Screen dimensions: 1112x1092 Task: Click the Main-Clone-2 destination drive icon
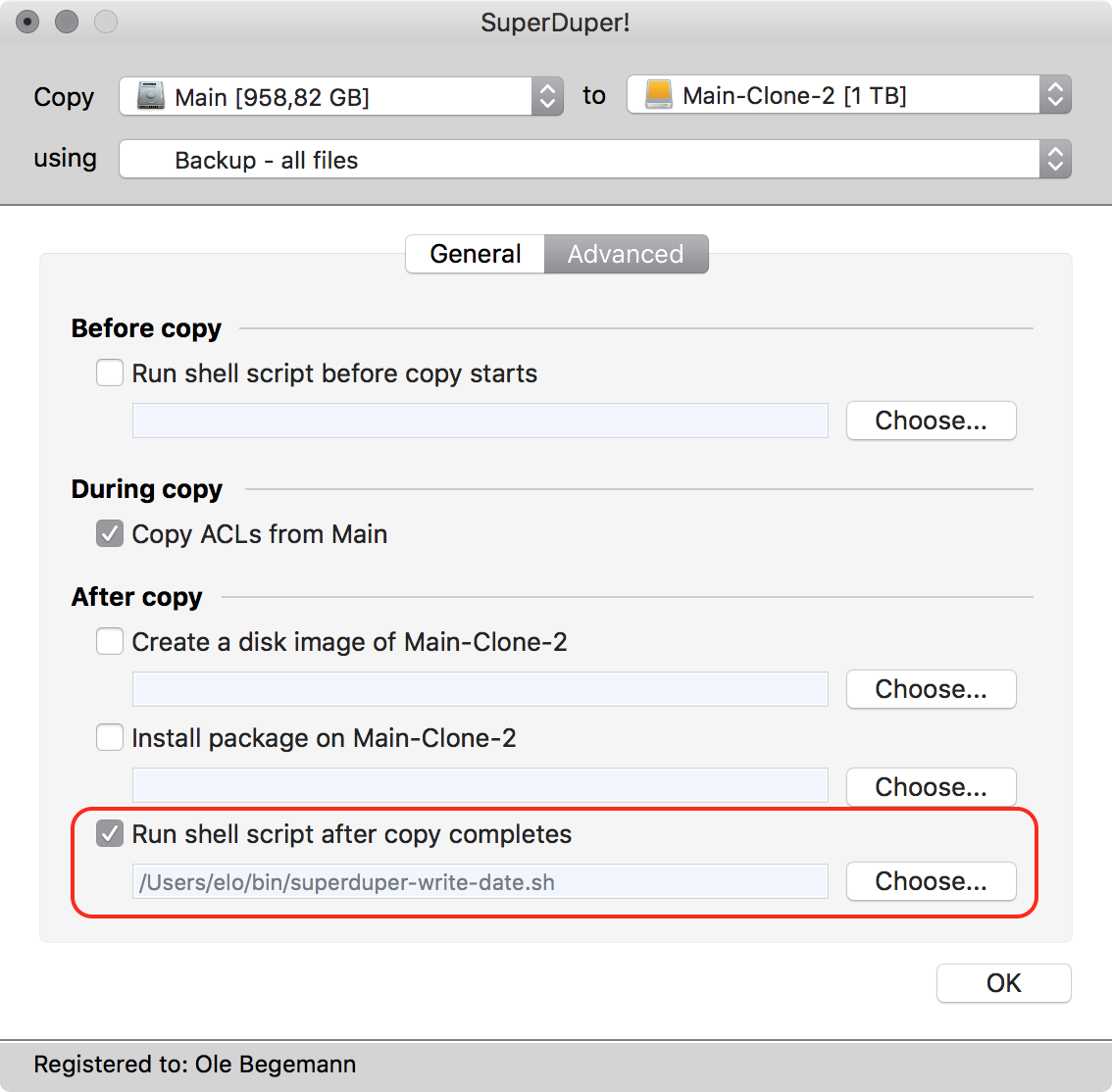(658, 95)
